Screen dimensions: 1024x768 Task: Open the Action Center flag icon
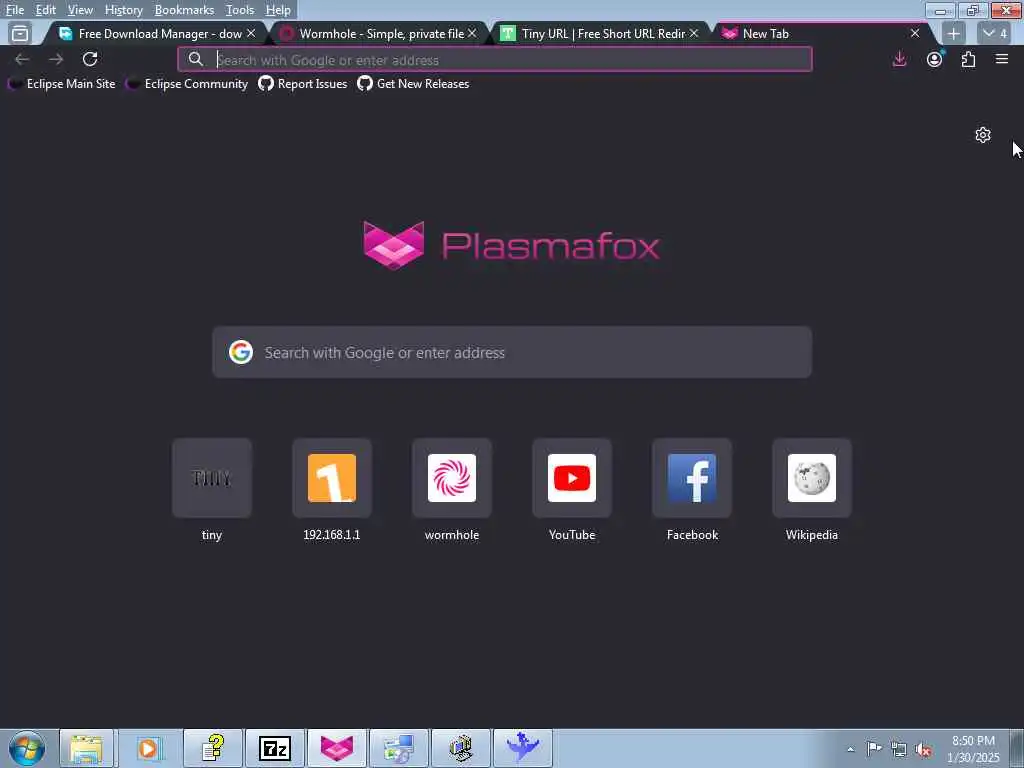[874, 749]
